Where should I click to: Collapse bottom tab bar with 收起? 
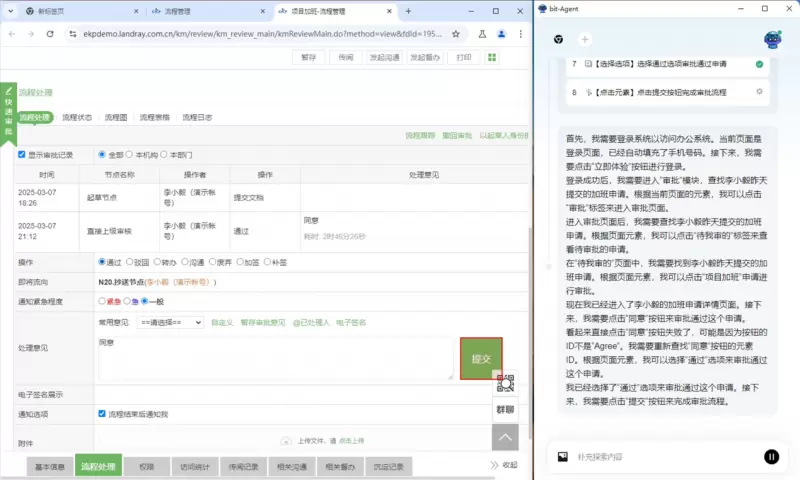pyautogui.click(x=504, y=466)
